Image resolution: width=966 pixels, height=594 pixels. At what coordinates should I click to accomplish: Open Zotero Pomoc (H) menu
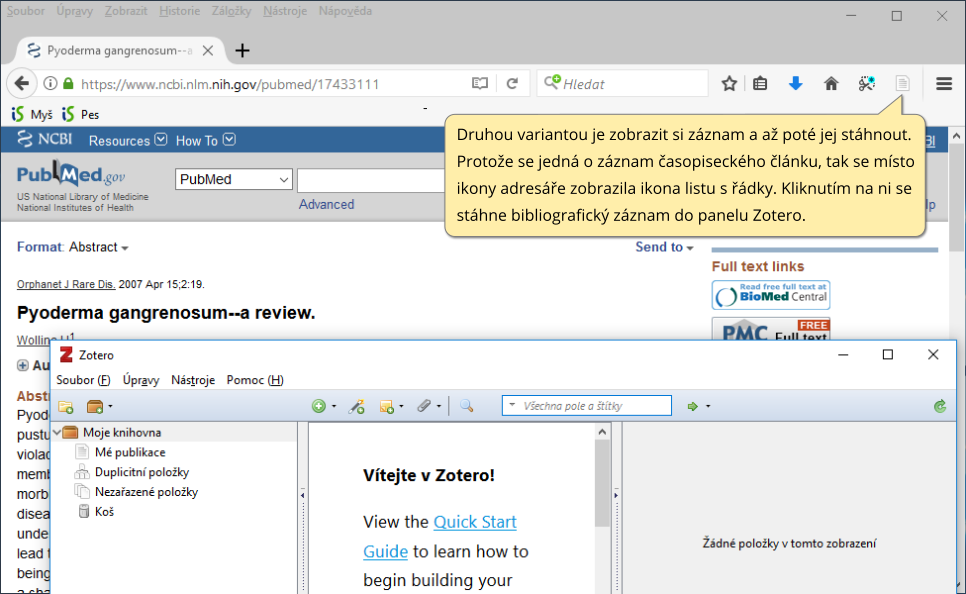tap(255, 380)
